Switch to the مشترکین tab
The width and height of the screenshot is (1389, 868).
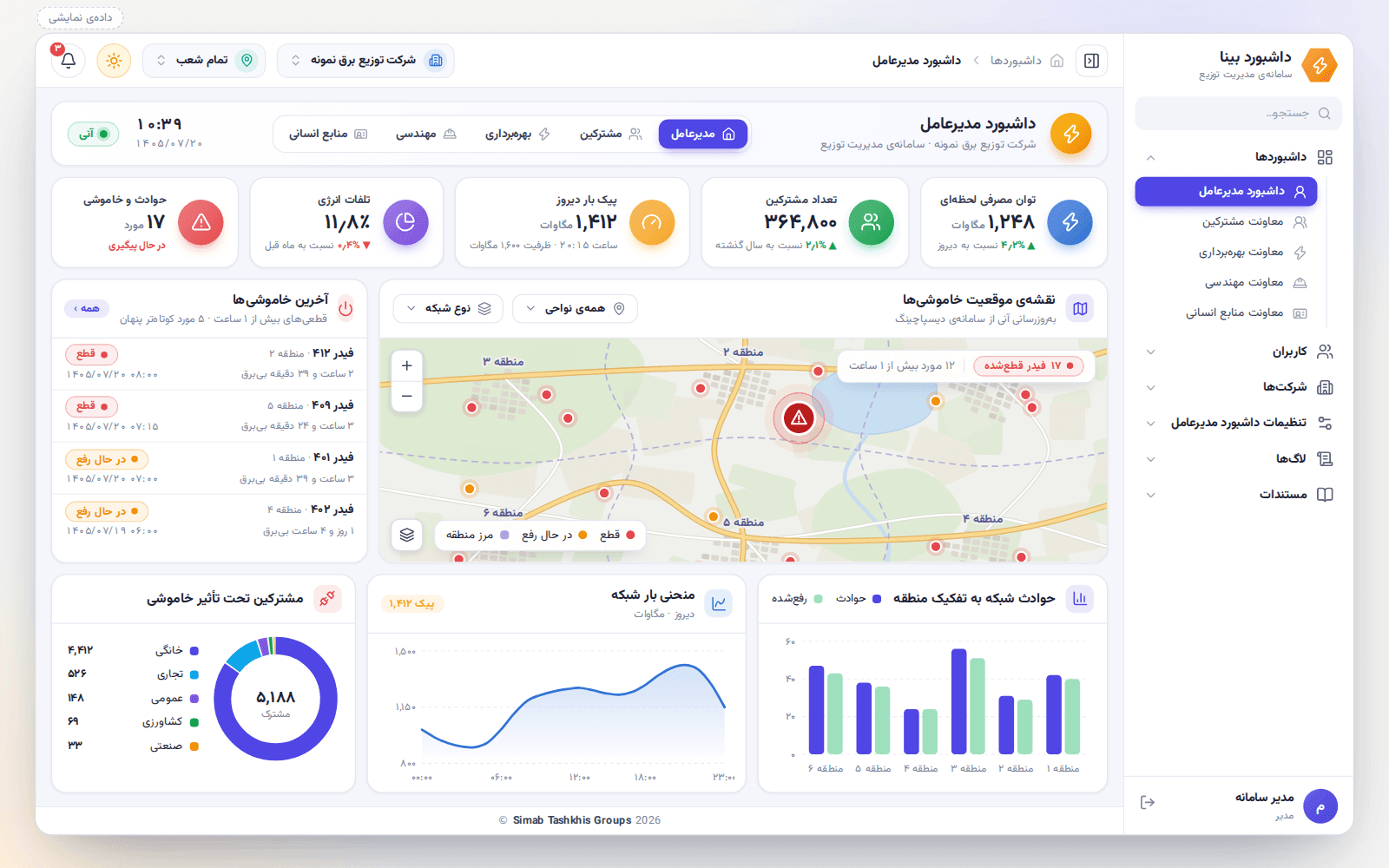(611, 134)
